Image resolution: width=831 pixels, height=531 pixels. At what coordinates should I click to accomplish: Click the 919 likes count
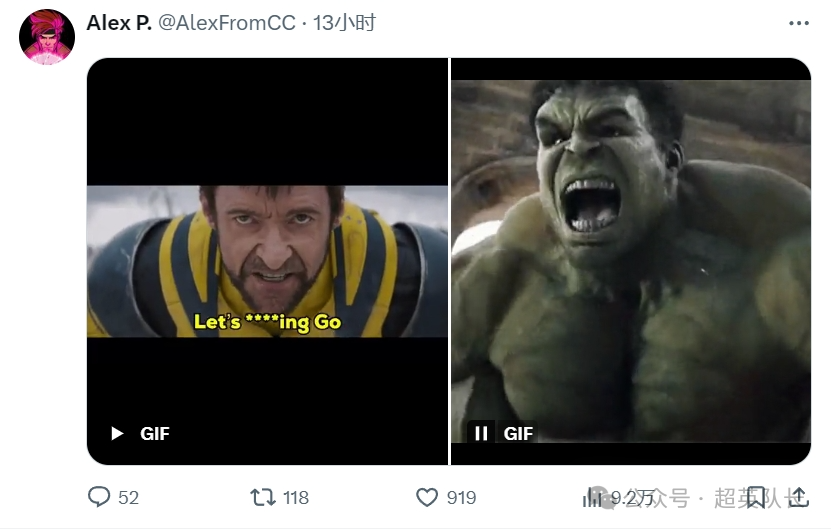461,497
